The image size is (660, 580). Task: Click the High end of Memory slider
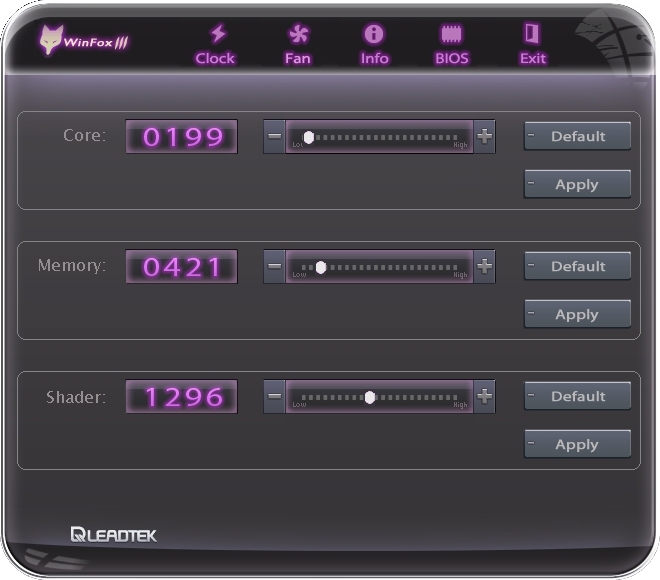click(x=460, y=275)
